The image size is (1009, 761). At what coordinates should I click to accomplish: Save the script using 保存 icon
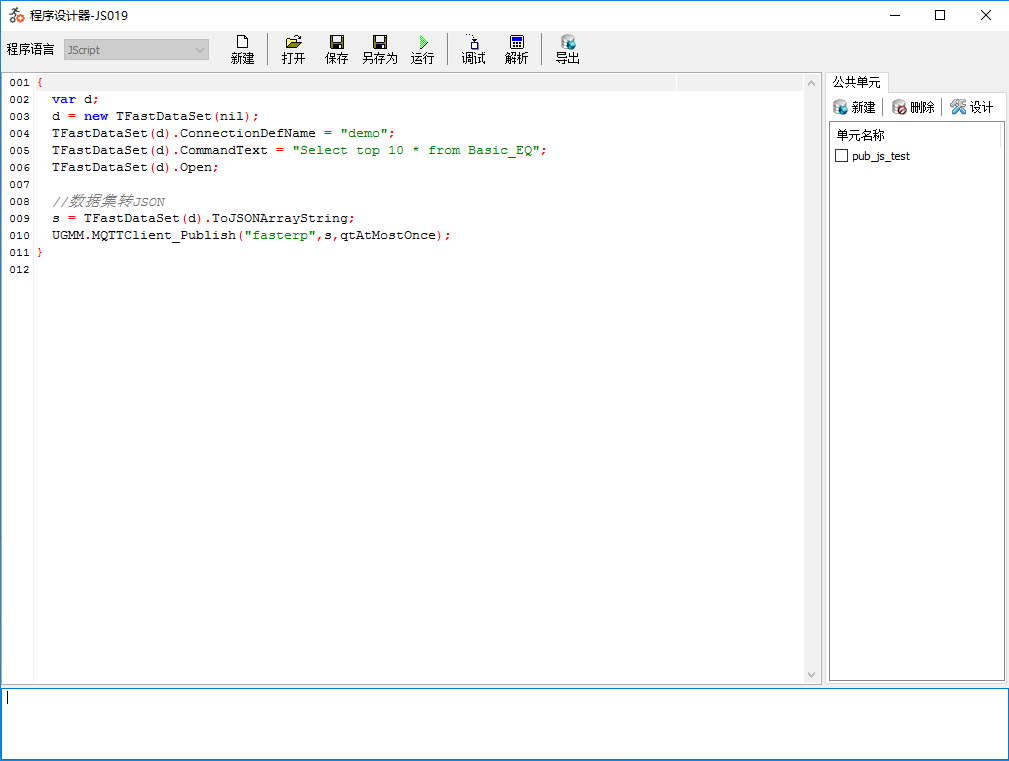pos(336,50)
